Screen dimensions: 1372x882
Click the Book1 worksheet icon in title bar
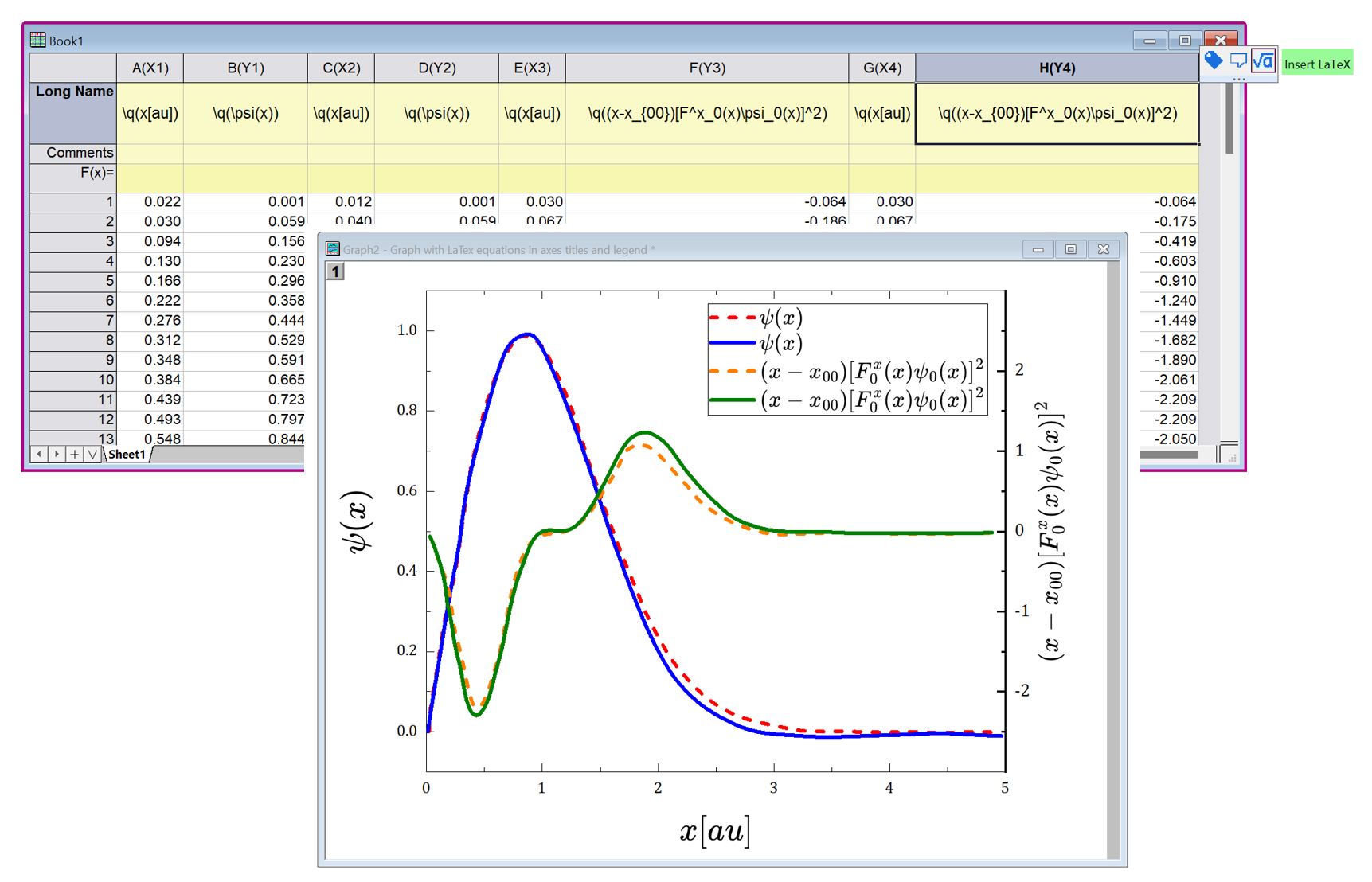pos(37,40)
